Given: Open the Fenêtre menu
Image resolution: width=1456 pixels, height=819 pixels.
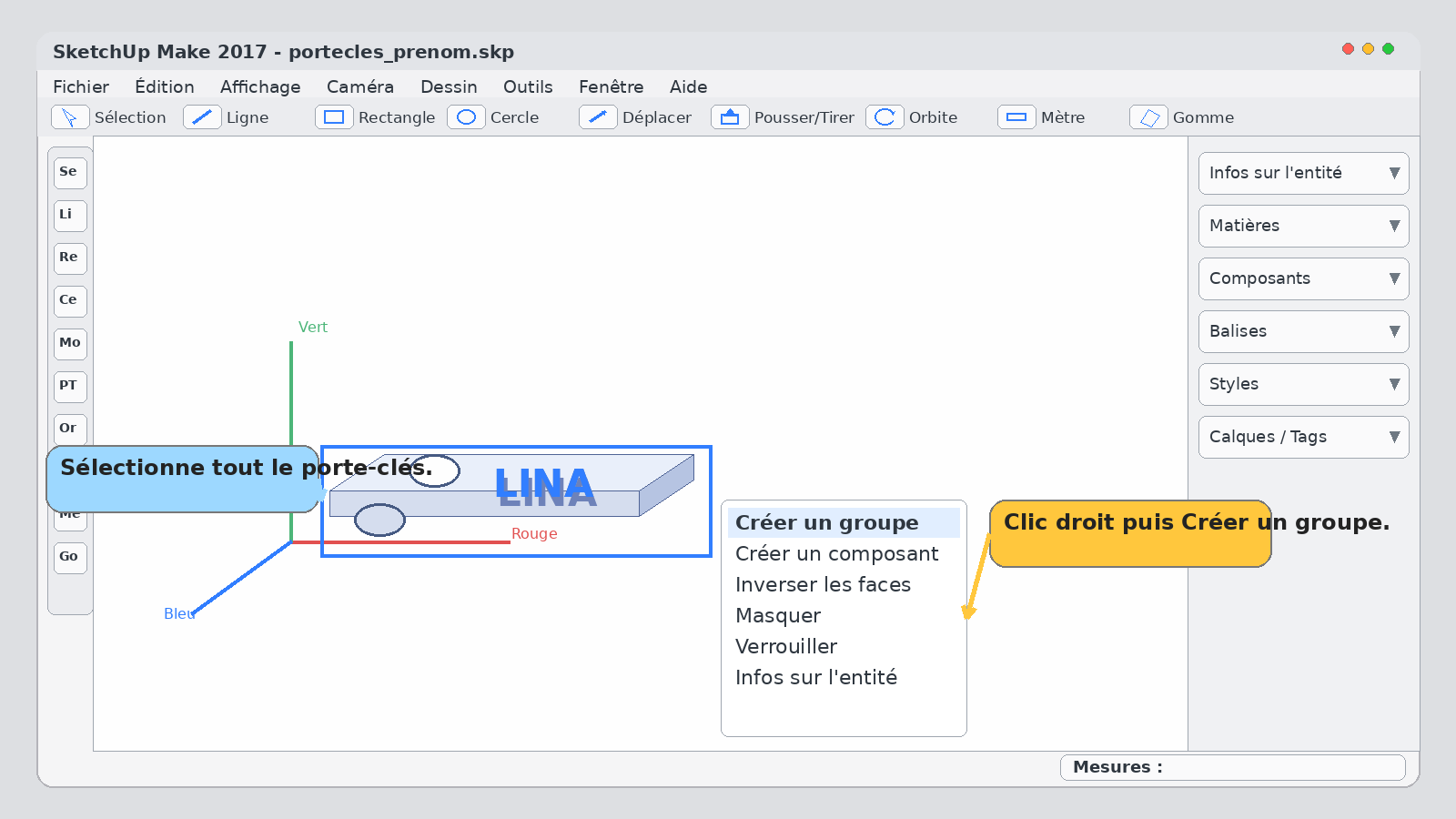Looking at the screenshot, I should coord(612,86).
